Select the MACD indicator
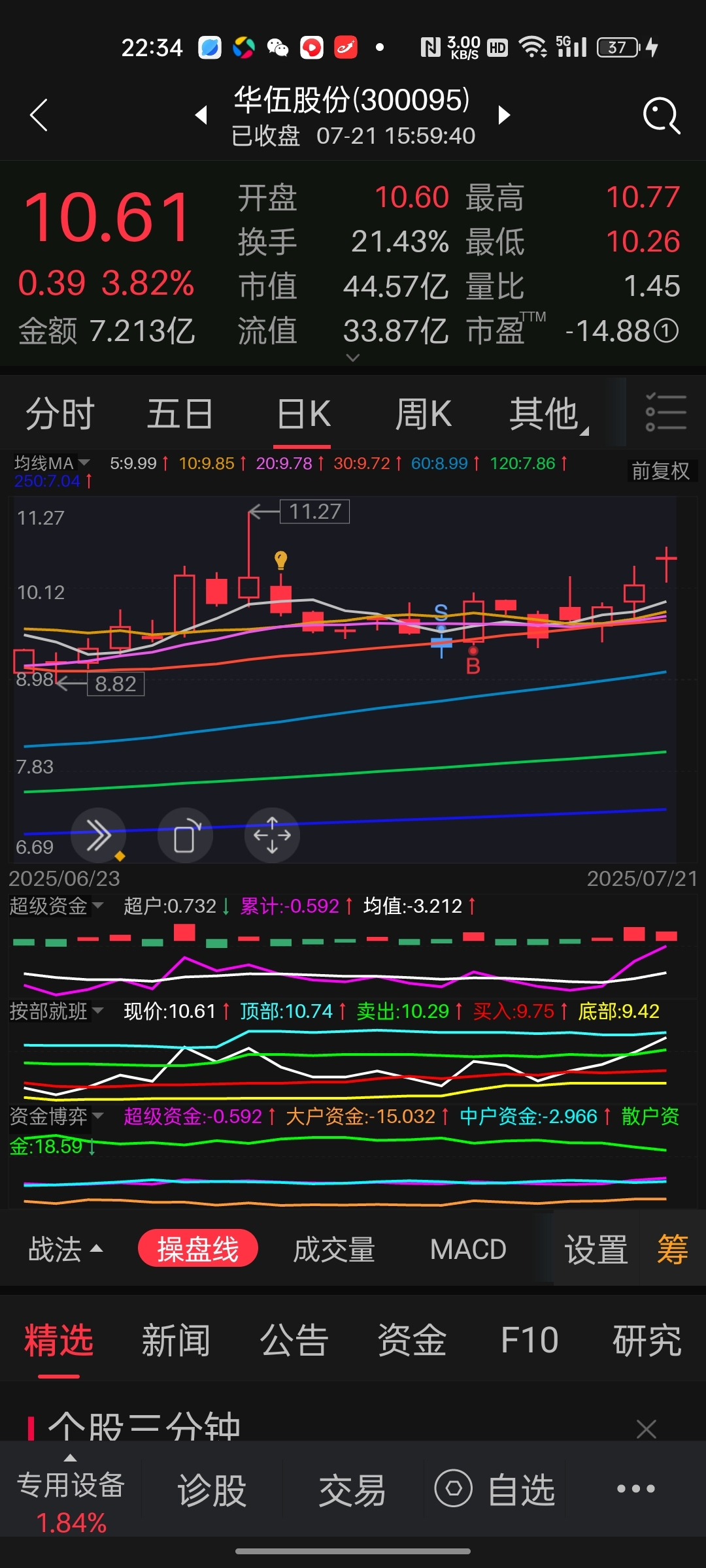 click(x=468, y=1249)
